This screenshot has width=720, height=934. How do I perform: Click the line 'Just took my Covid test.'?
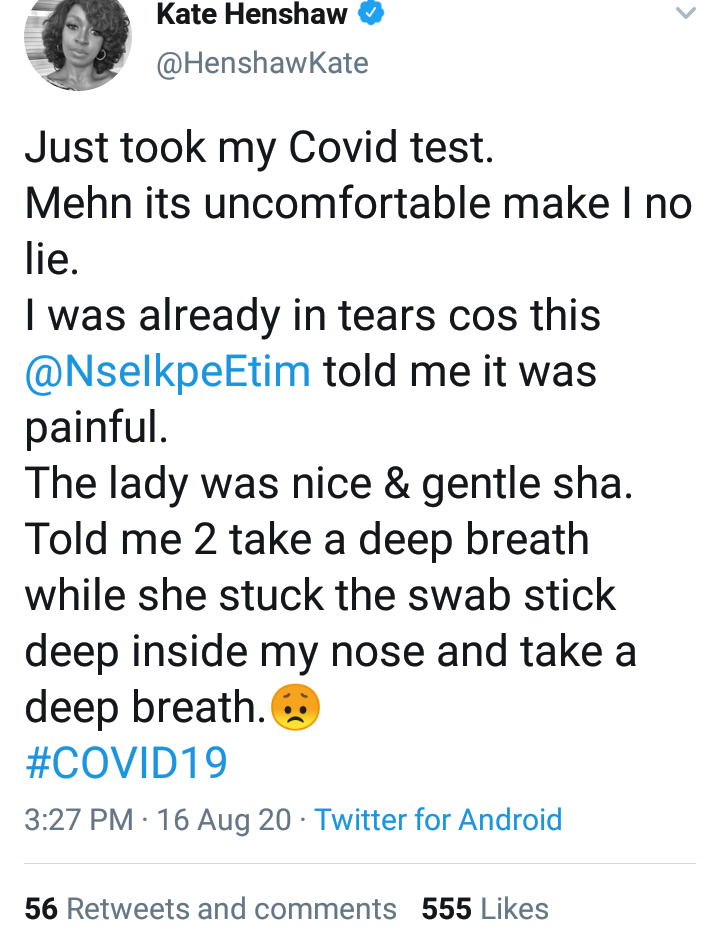pyautogui.click(x=259, y=149)
